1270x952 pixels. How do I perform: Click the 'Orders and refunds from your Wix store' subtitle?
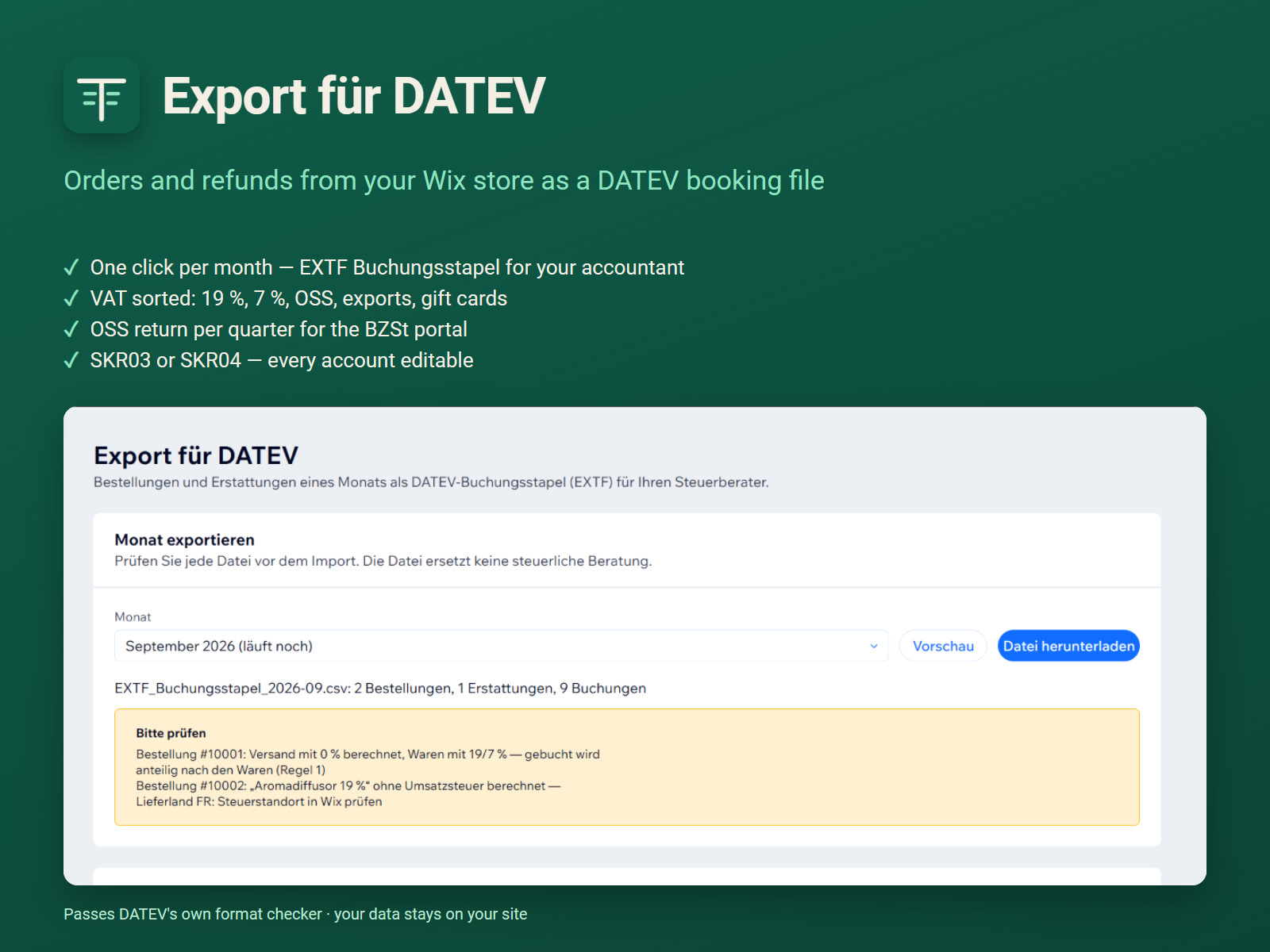click(444, 181)
